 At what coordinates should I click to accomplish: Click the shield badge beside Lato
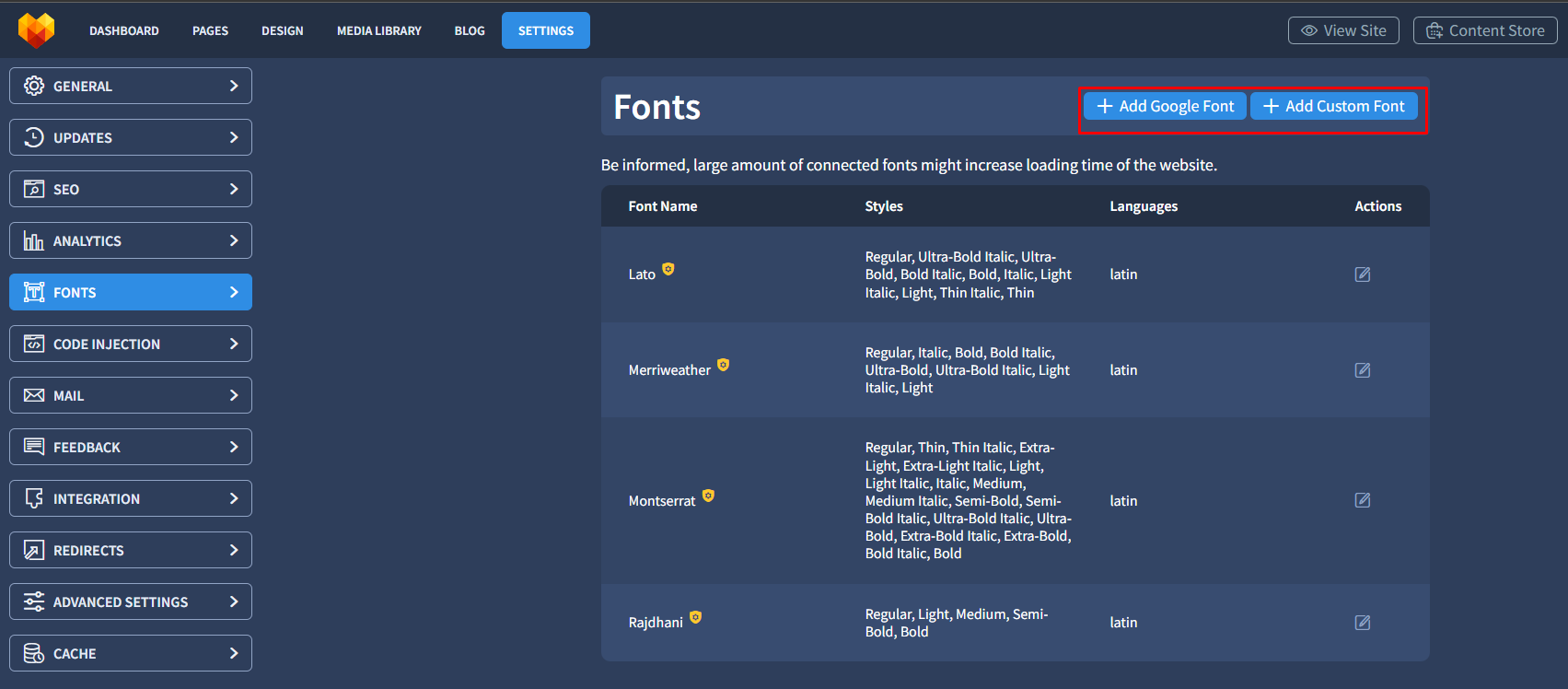[x=668, y=269]
